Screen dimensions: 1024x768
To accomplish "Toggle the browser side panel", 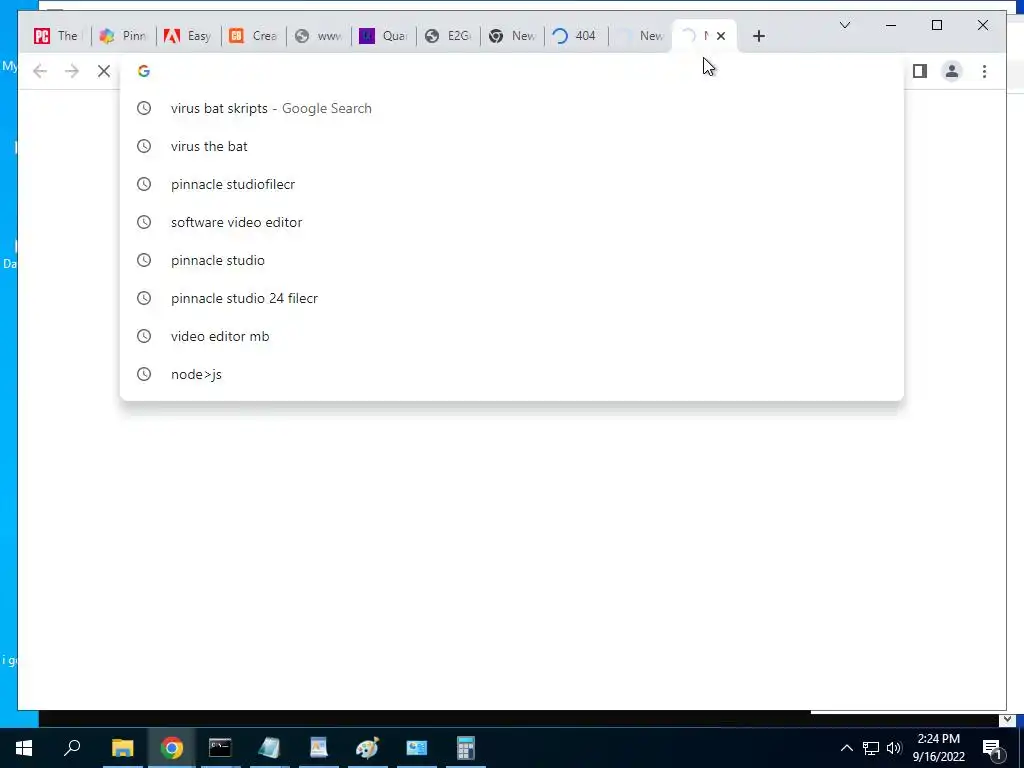I will [x=920, y=71].
